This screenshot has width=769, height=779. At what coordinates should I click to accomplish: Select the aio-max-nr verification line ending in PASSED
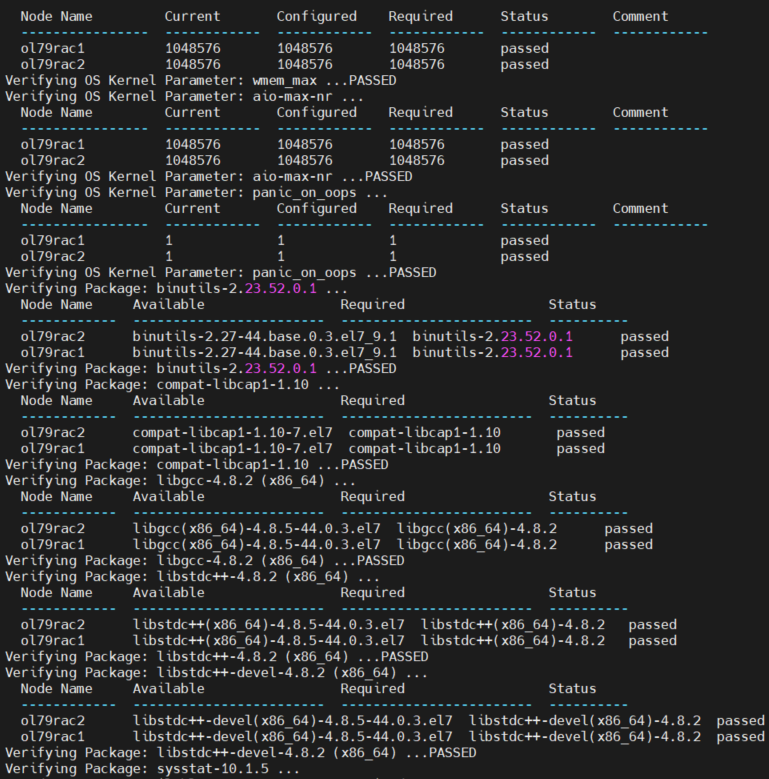click(209, 176)
